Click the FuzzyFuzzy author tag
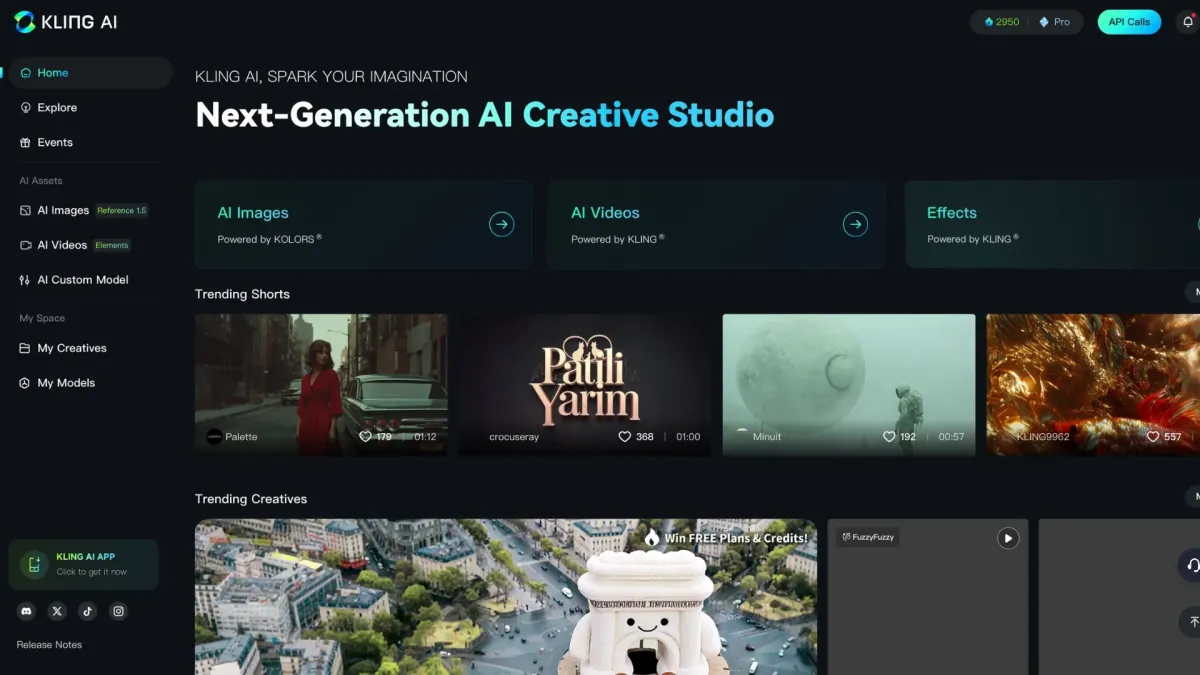The width and height of the screenshot is (1200, 675). (x=868, y=537)
